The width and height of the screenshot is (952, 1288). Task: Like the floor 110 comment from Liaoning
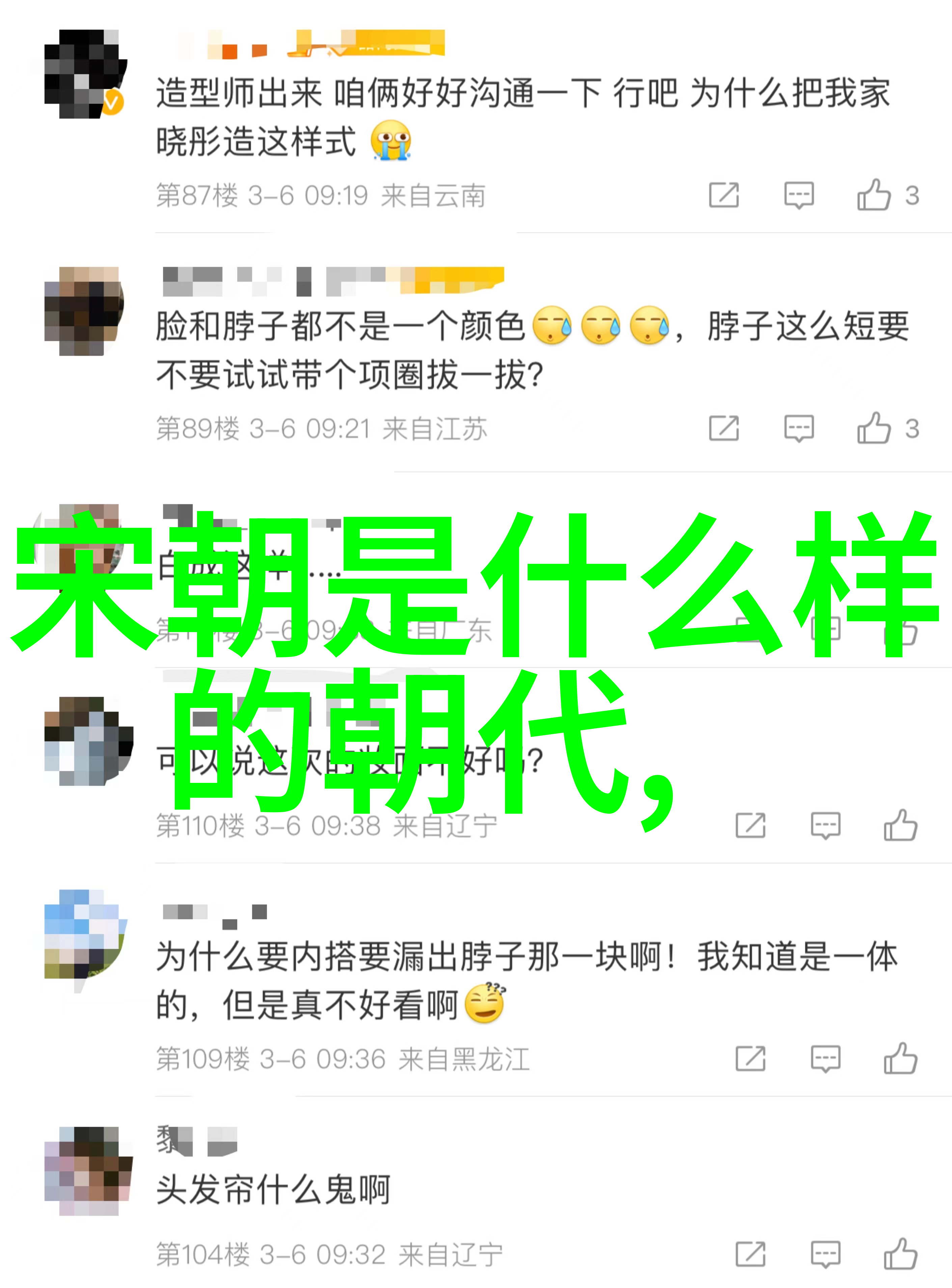(901, 825)
